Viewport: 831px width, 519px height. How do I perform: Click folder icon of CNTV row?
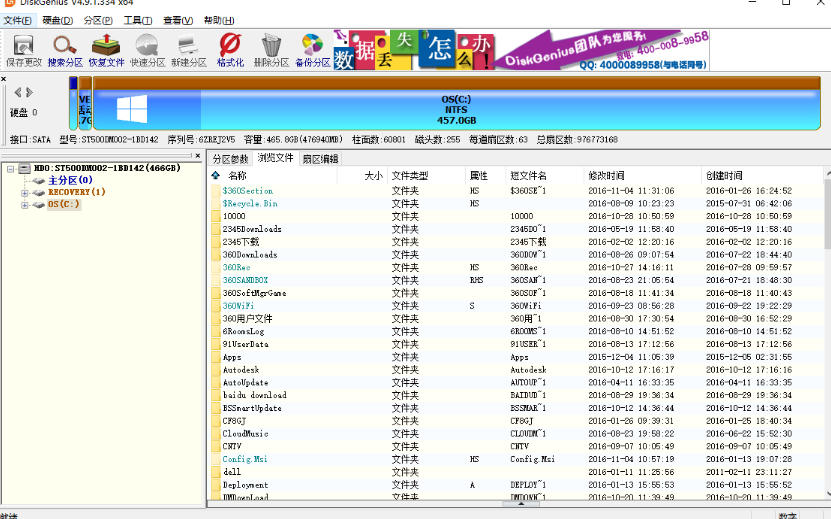tap(215, 446)
